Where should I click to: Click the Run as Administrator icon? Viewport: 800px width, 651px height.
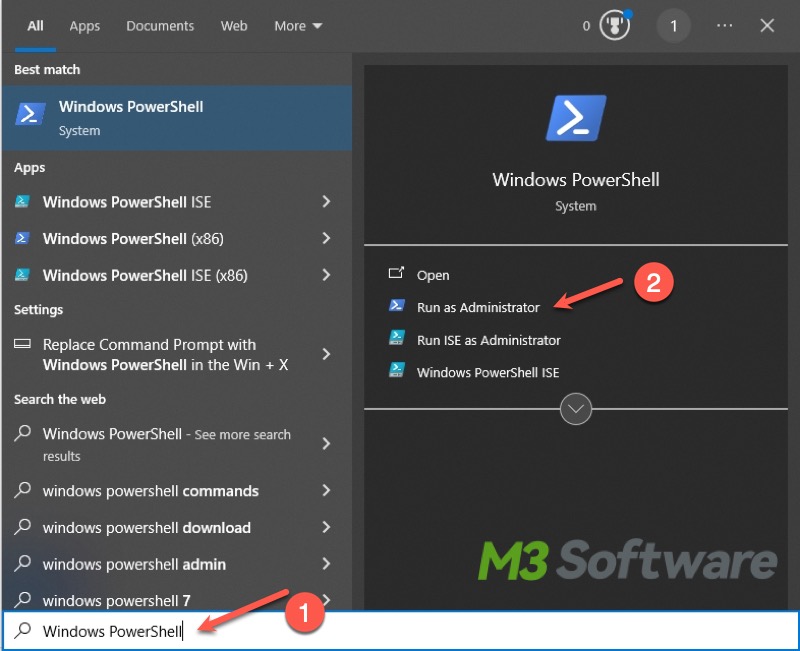[396, 306]
